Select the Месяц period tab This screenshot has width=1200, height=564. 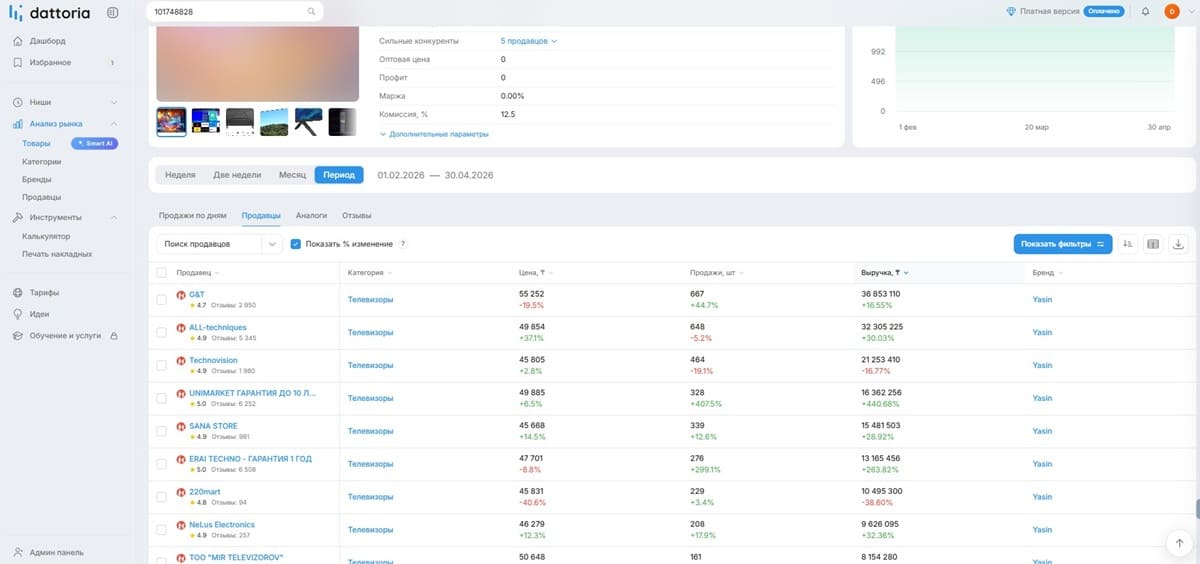pos(292,175)
